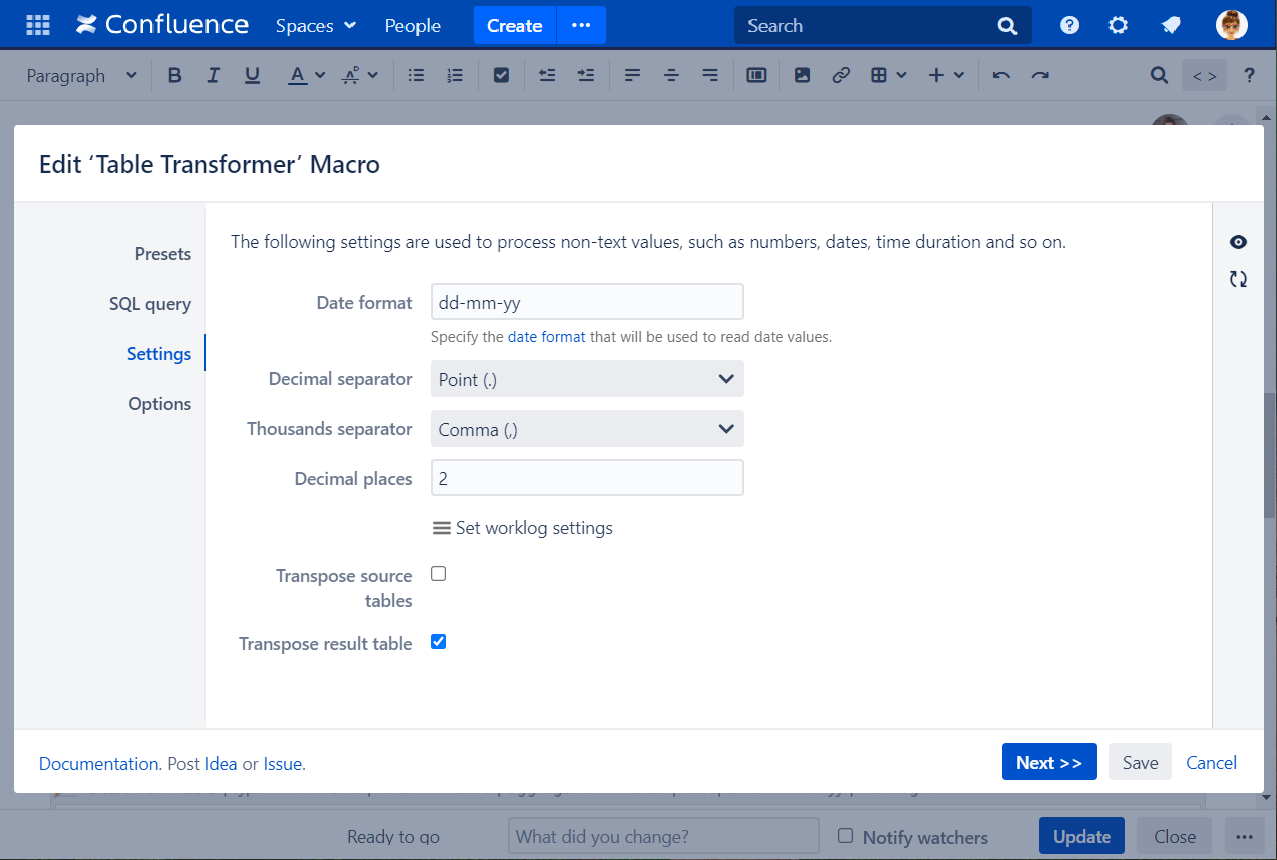
Task: Click the Bold formatting icon
Action: point(175,75)
